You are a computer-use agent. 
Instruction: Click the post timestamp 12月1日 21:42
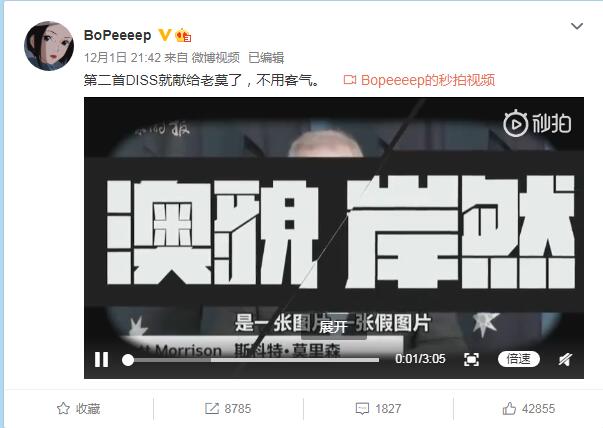[122, 58]
